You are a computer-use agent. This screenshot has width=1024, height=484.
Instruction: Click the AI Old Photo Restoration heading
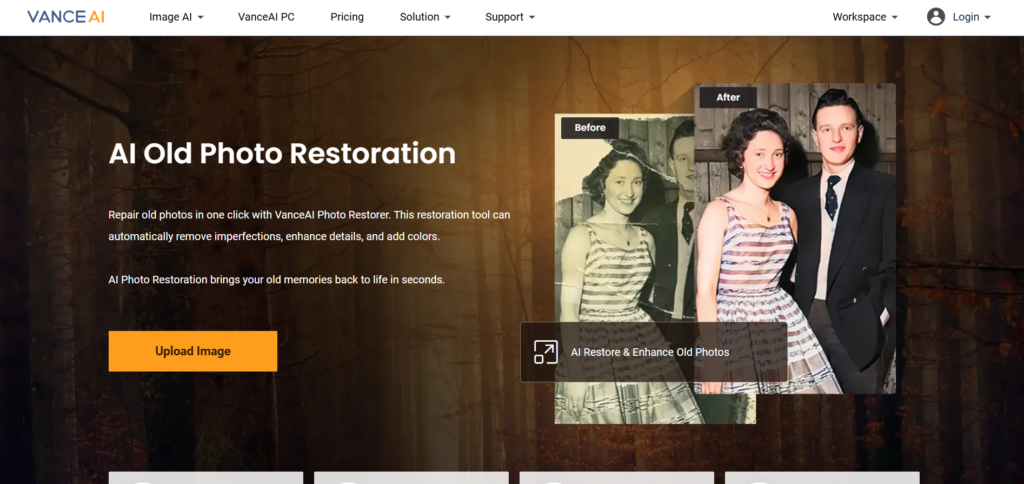(282, 153)
